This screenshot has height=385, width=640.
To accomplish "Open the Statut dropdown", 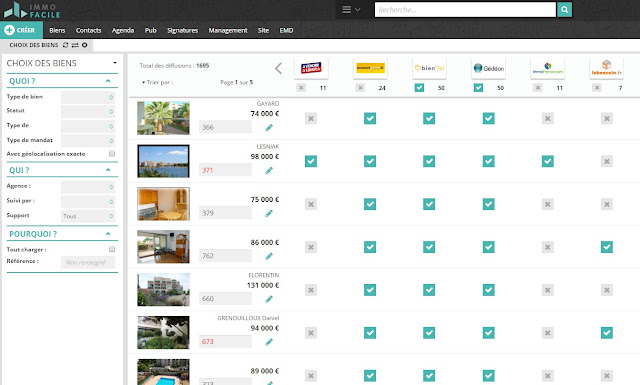I will point(88,111).
